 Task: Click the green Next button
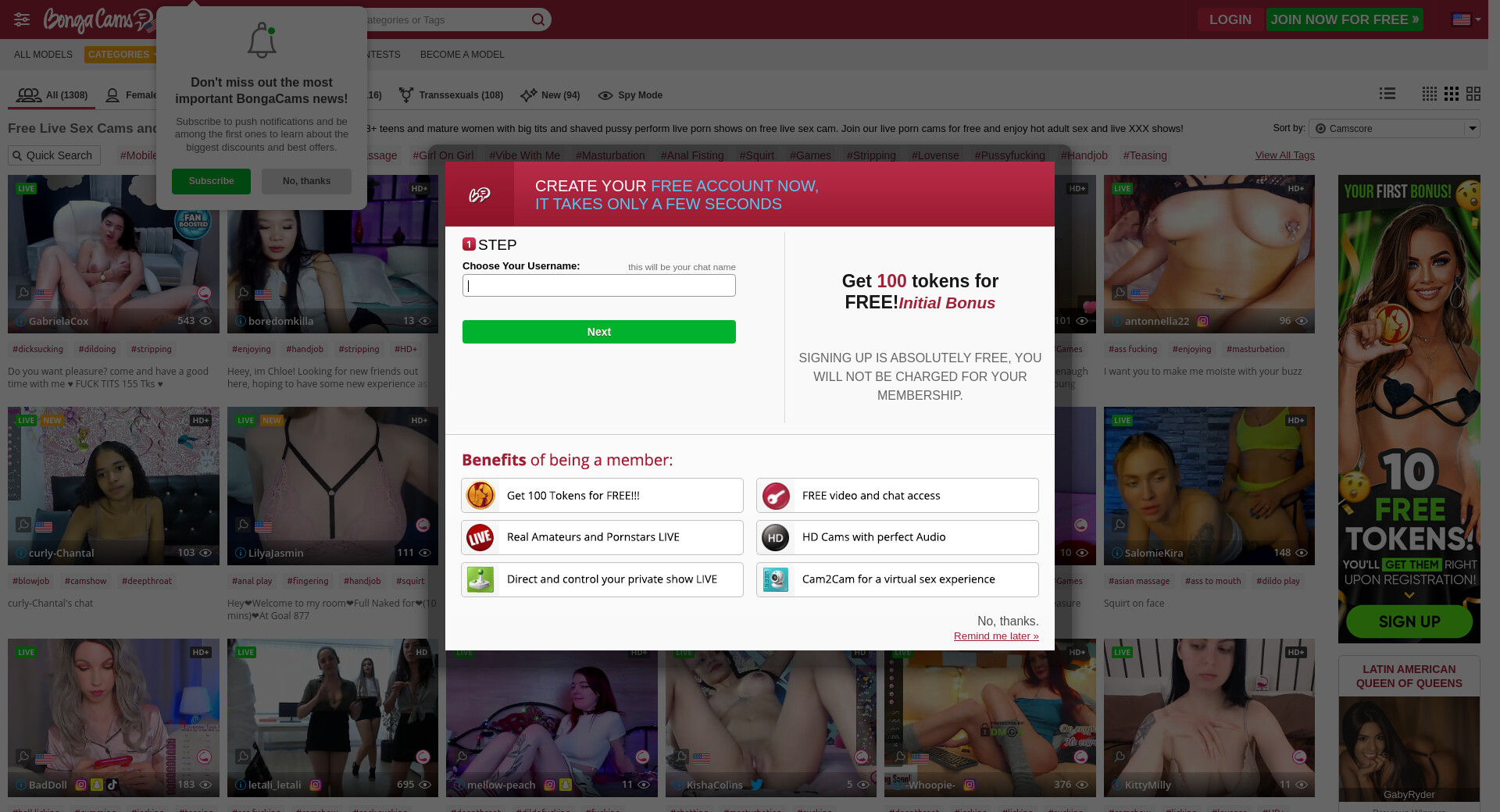[x=599, y=332]
